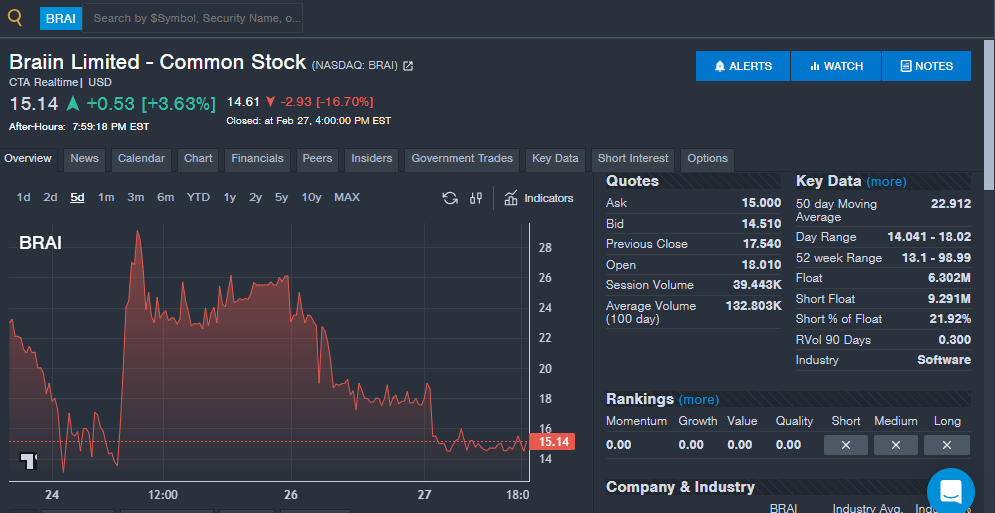
Task: Select the 1m chart range
Action: (106, 197)
